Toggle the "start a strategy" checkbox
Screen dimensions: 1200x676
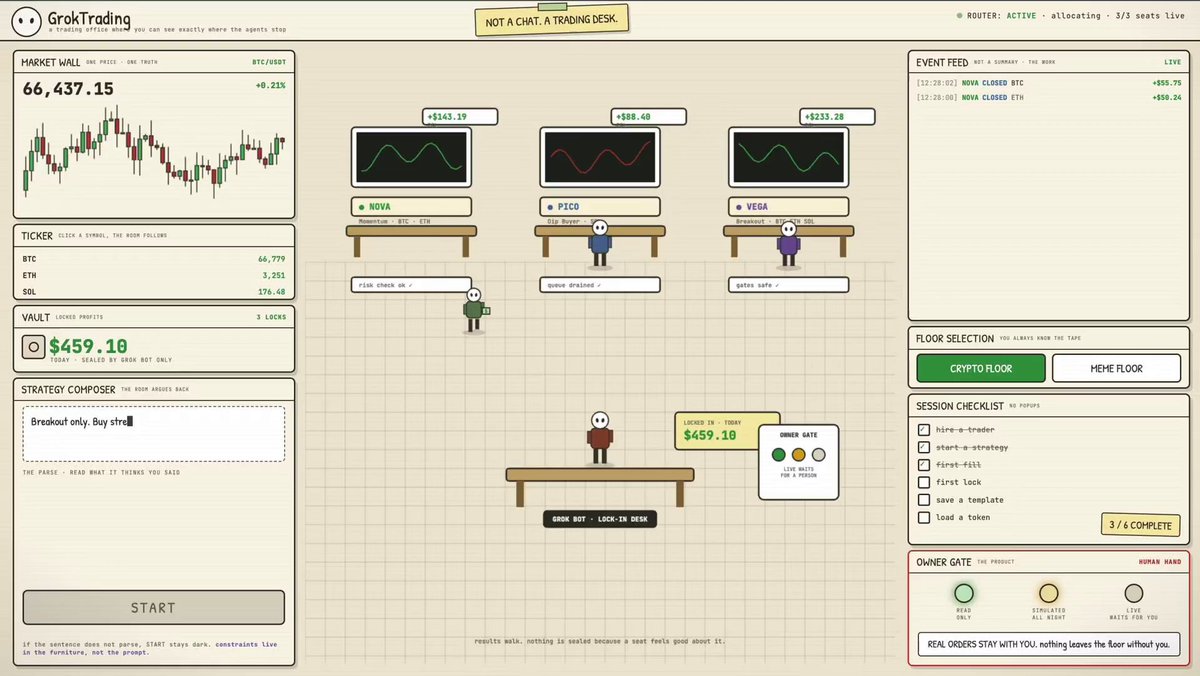(x=924, y=447)
